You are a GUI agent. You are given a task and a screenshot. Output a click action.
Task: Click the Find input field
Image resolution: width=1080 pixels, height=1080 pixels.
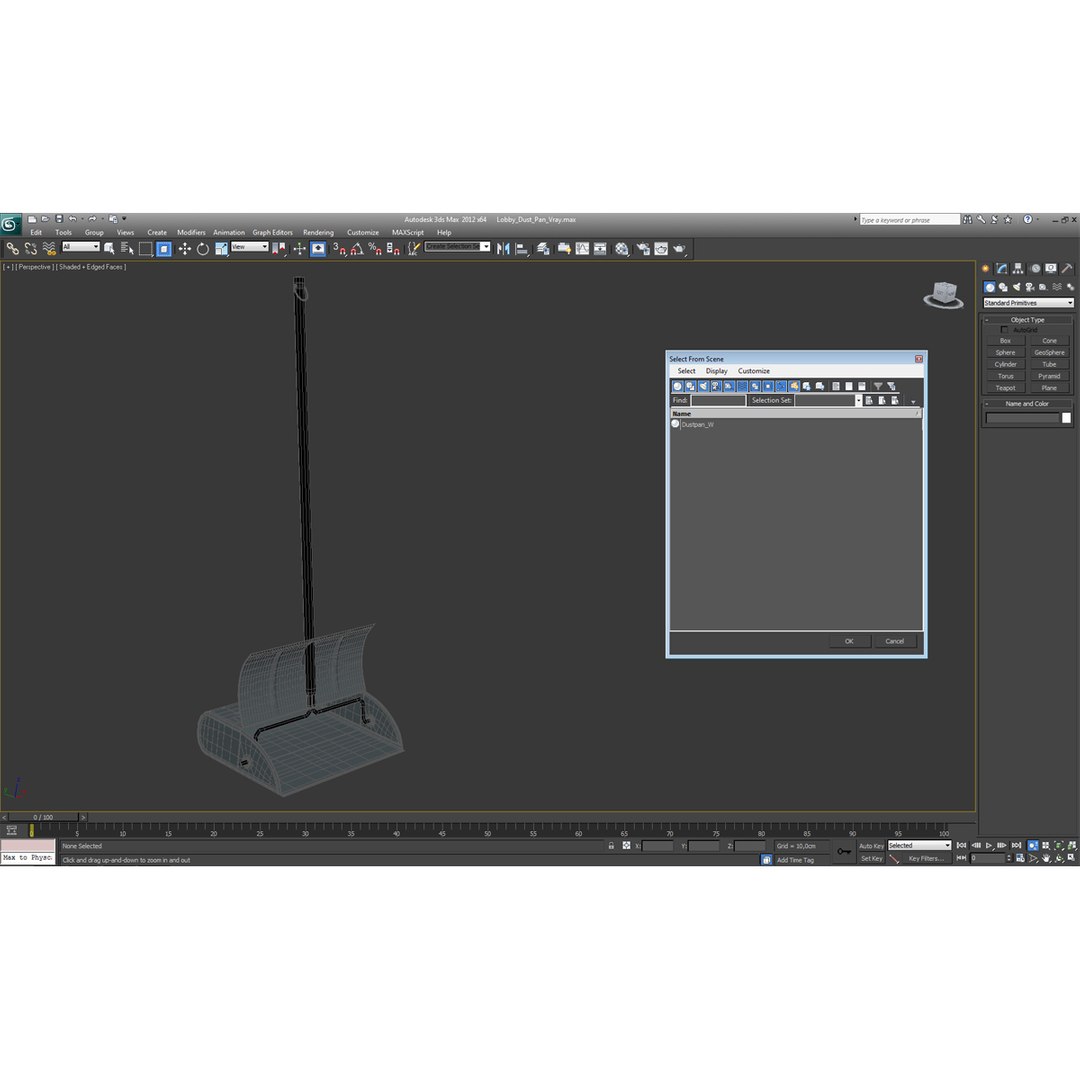[x=718, y=400]
